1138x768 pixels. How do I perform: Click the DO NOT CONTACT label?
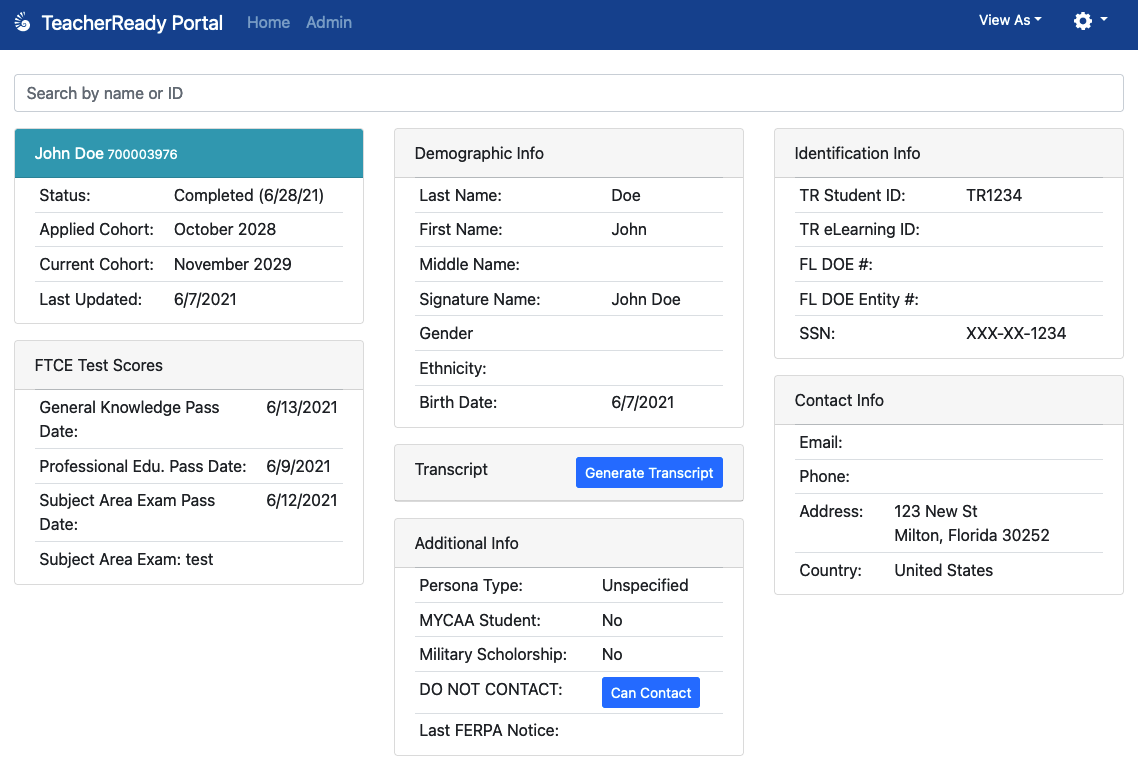pos(491,689)
